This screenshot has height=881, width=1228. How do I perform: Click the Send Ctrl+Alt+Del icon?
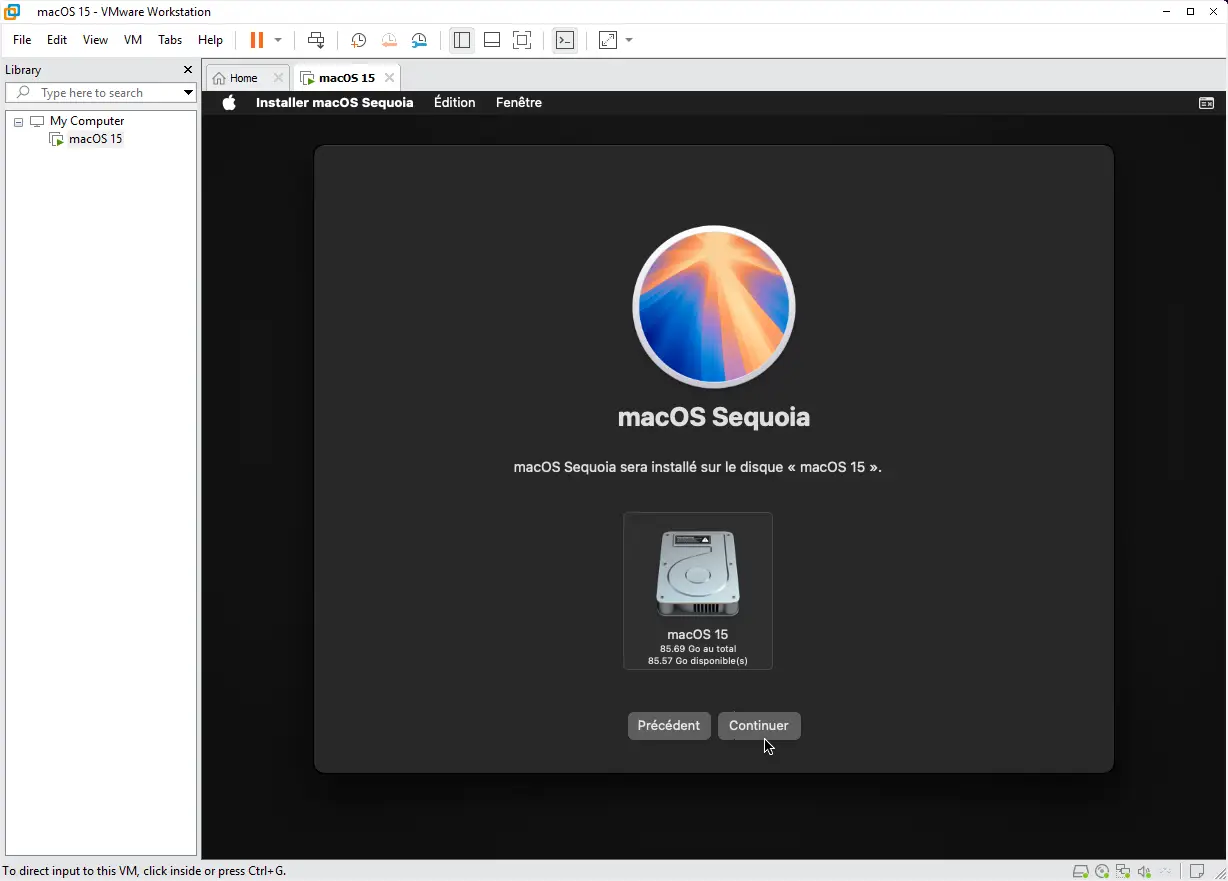click(x=316, y=40)
